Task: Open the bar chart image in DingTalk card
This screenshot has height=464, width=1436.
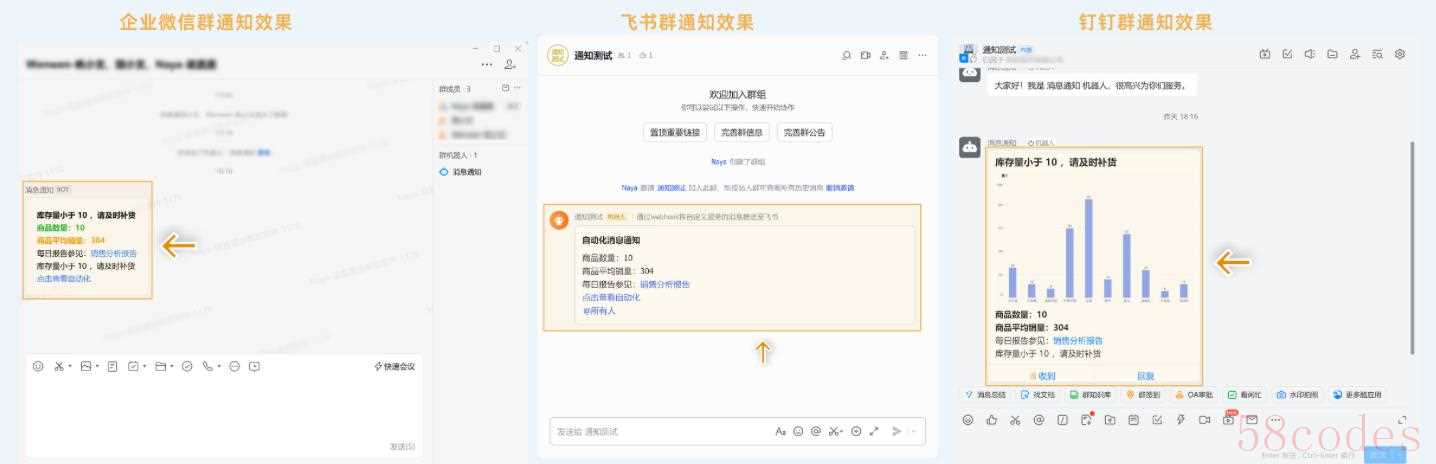Action: 1095,237
